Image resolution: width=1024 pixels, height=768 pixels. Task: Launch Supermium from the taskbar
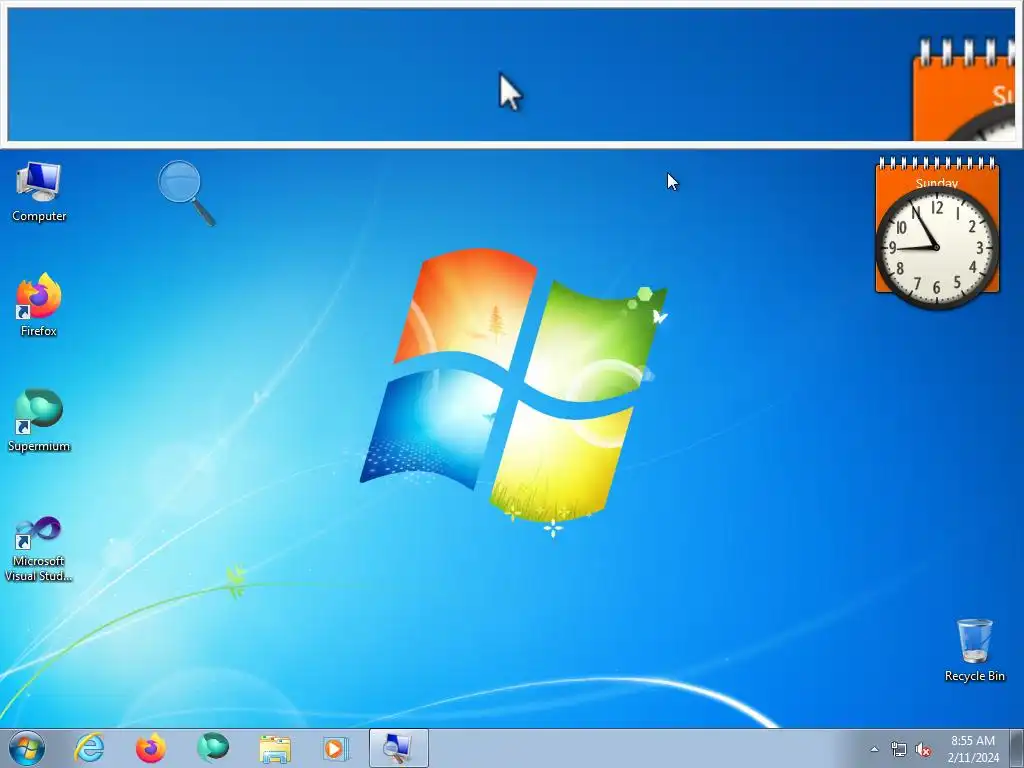click(213, 748)
